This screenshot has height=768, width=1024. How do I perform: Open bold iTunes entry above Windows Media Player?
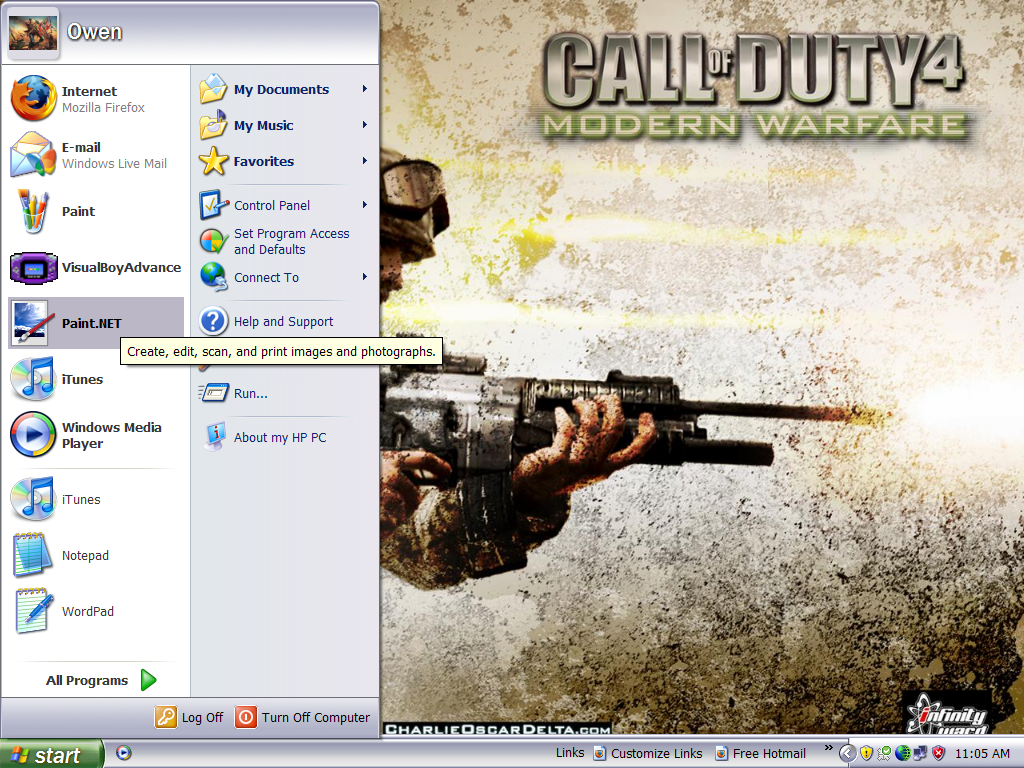[x=33, y=379]
